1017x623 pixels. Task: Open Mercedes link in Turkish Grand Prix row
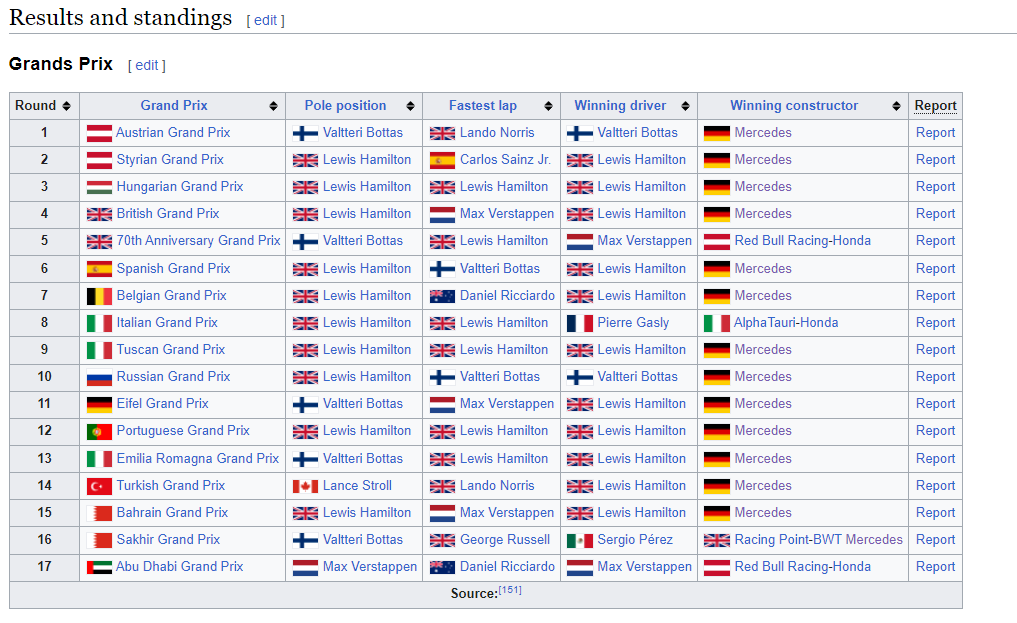click(x=763, y=486)
